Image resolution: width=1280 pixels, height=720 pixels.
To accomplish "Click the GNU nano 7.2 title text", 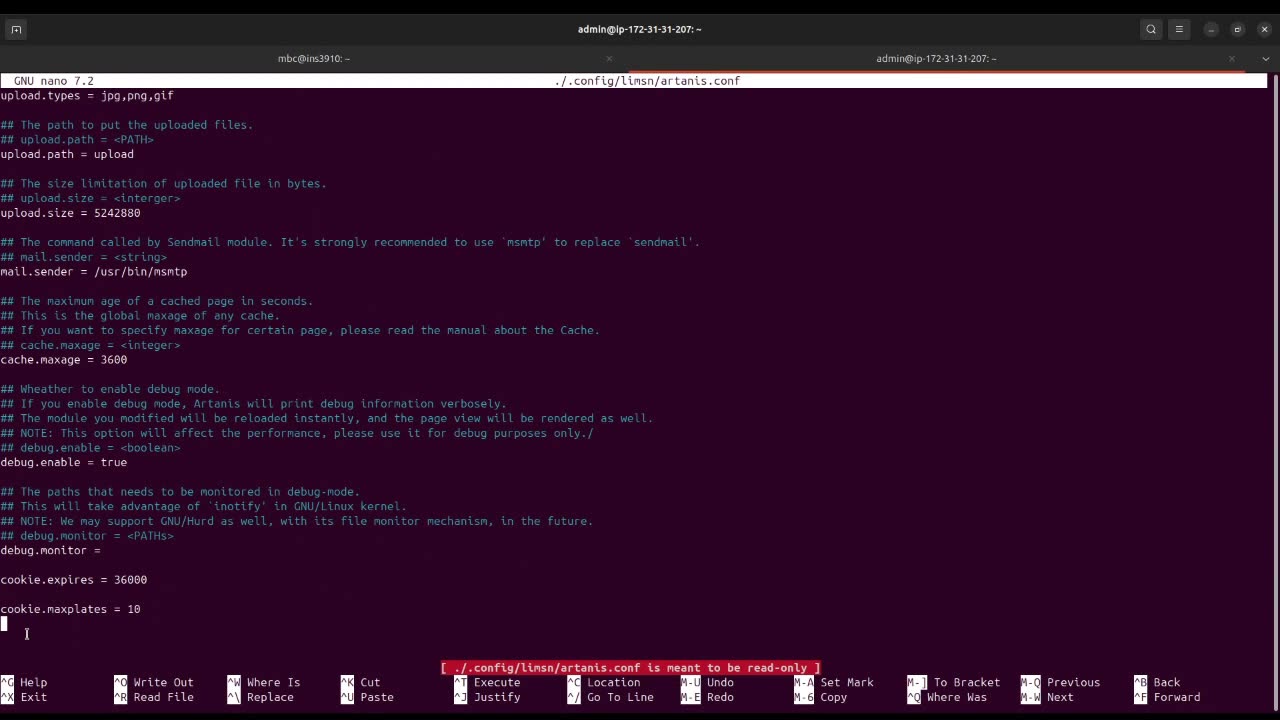I will 54,81.
